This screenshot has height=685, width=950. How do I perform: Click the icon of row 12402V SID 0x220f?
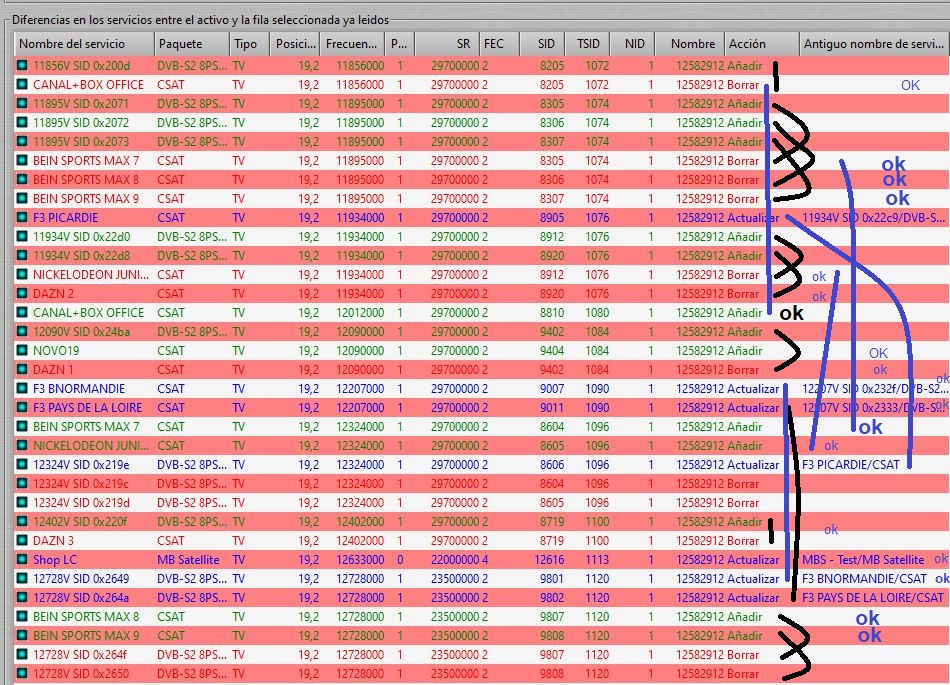point(22,521)
